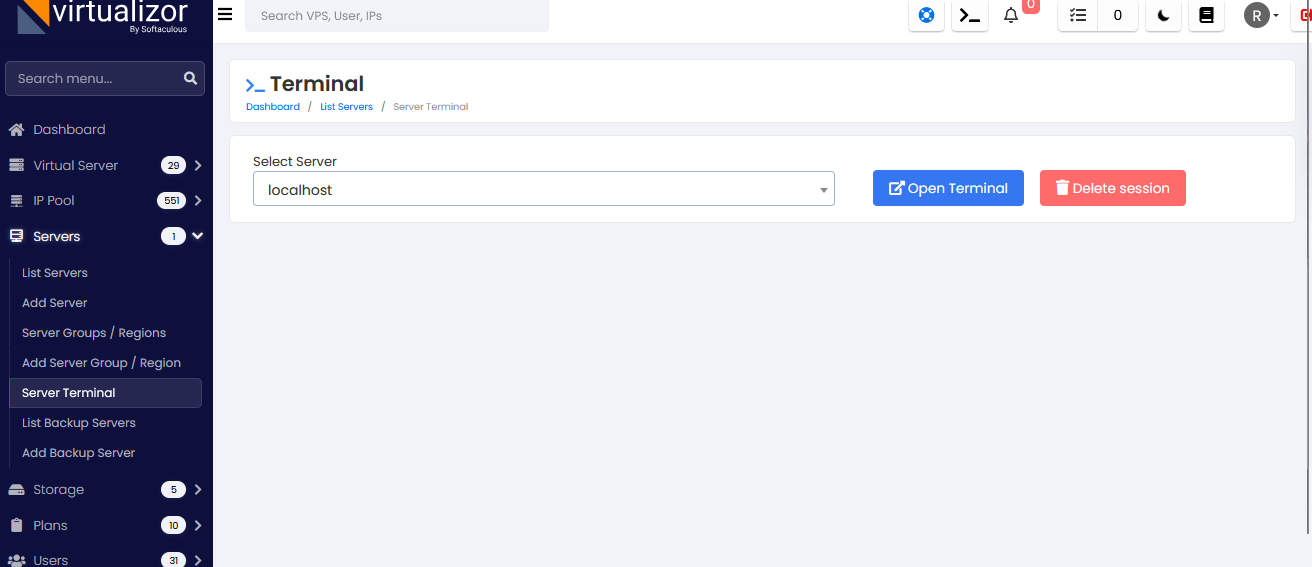
Task: Click the Search VPS, User, IPs field
Action: tap(396, 16)
